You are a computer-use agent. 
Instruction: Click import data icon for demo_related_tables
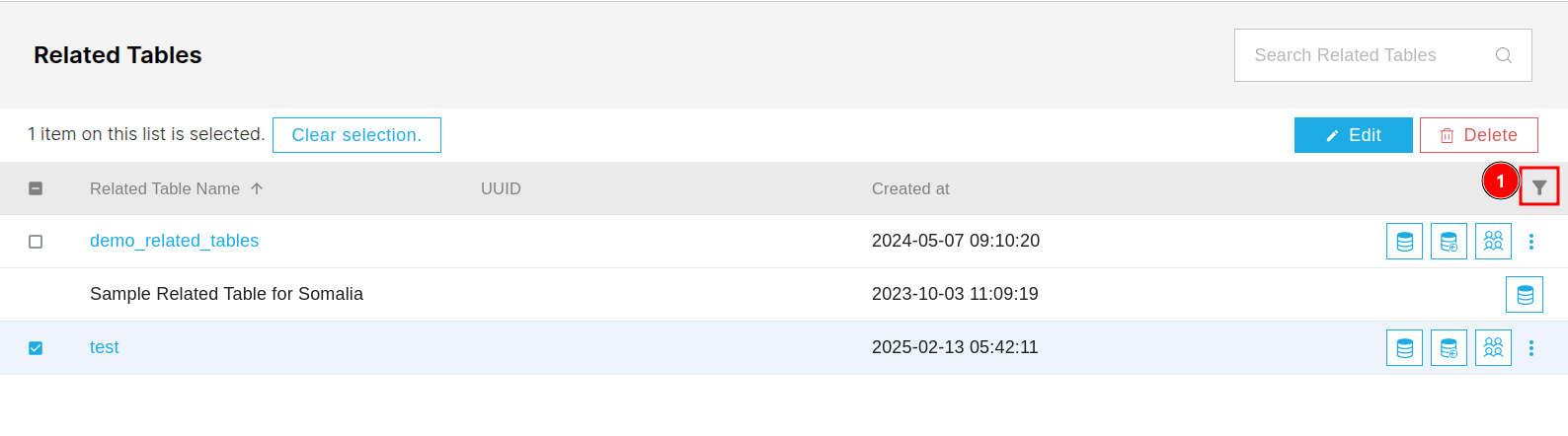coord(1449,241)
